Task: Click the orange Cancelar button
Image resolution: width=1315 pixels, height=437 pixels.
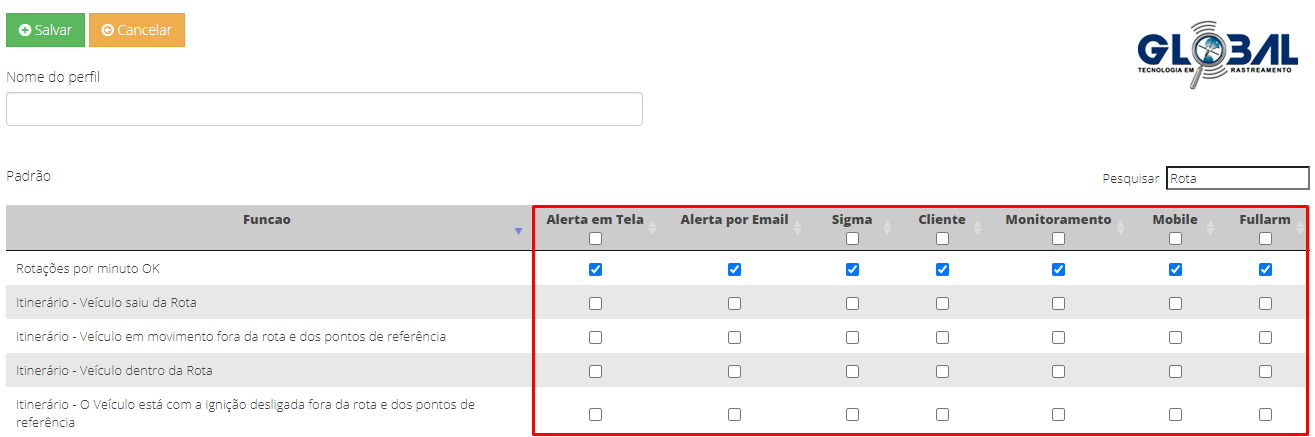Action: (137, 30)
